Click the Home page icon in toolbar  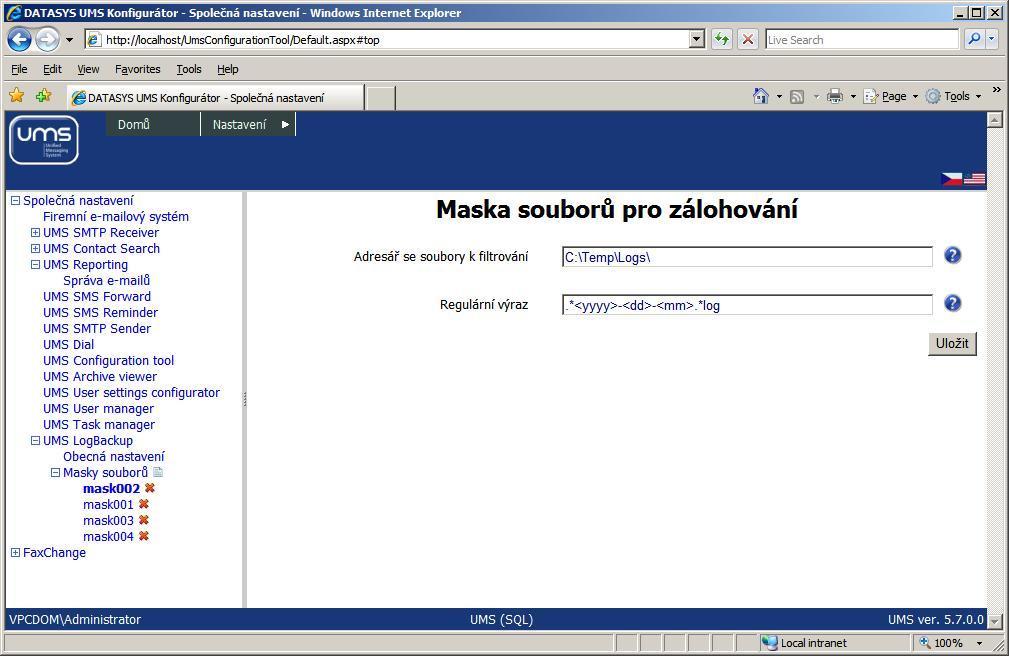pos(761,97)
